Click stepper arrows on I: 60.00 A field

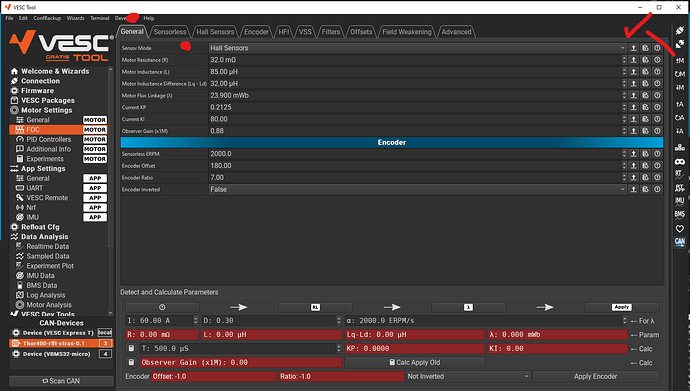point(196,321)
